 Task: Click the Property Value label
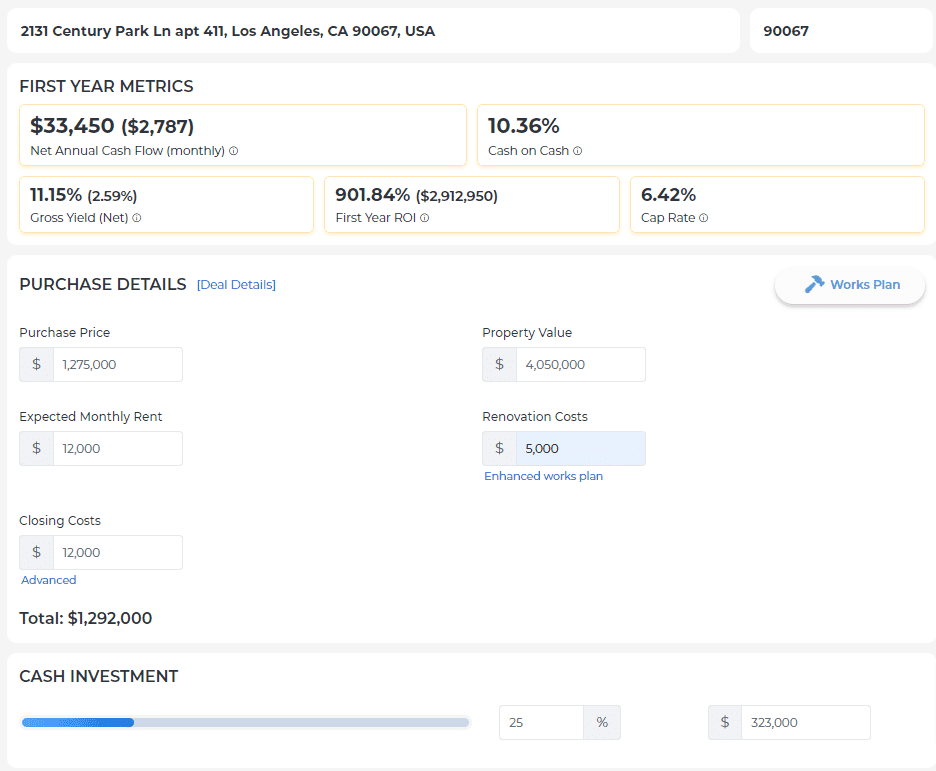tap(527, 333)
